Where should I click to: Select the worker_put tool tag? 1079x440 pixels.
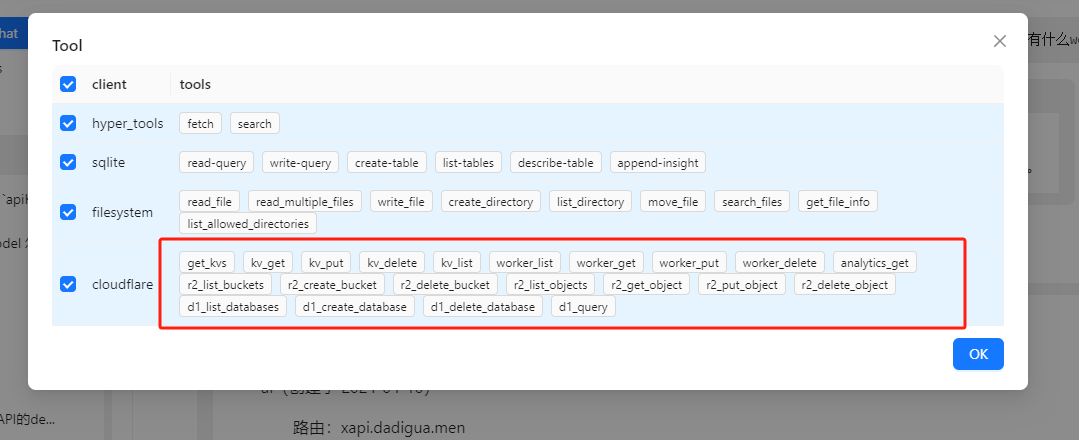(x=689, y=262)
